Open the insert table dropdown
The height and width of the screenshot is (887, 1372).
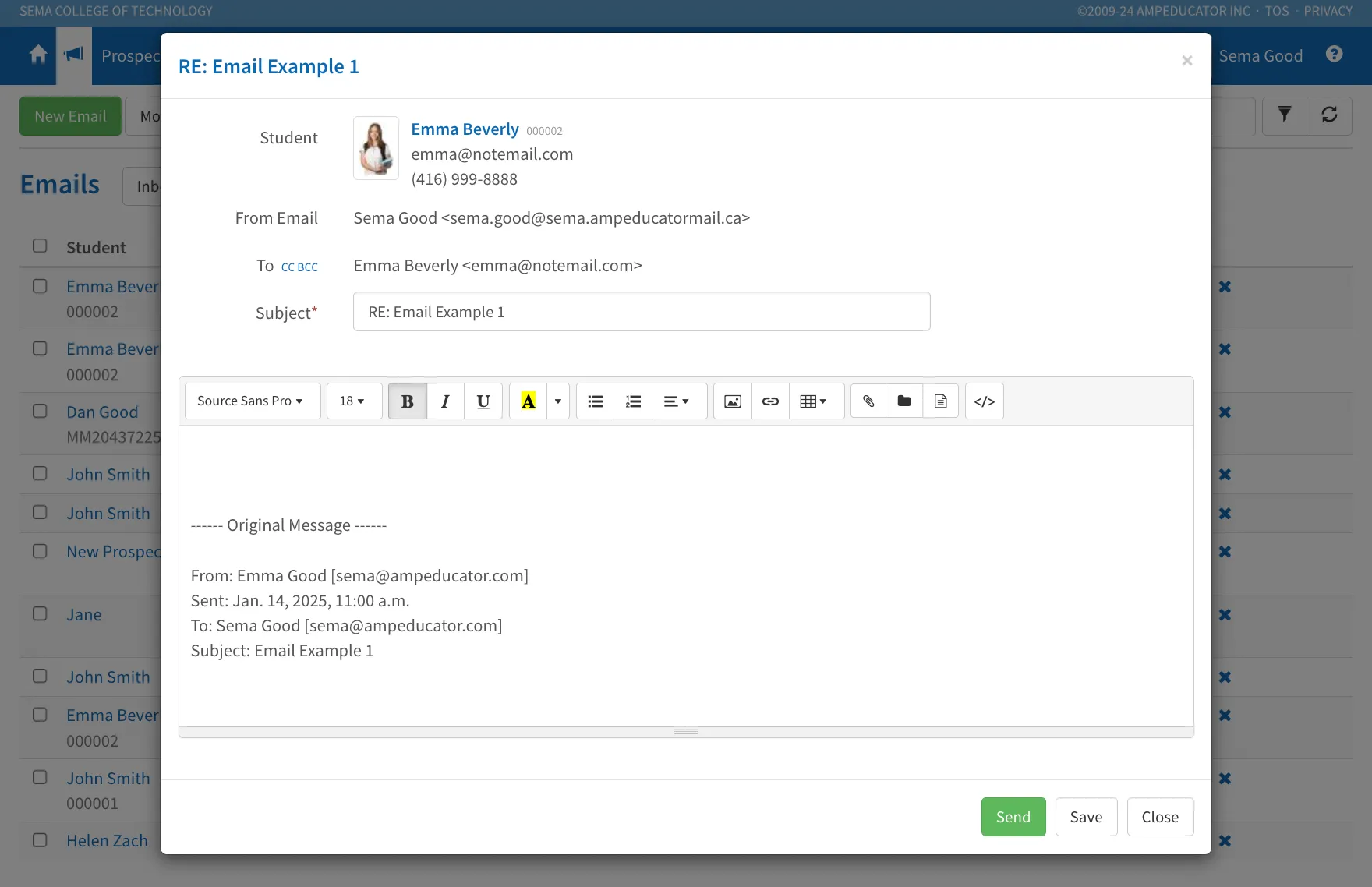(x=816, y=401)
